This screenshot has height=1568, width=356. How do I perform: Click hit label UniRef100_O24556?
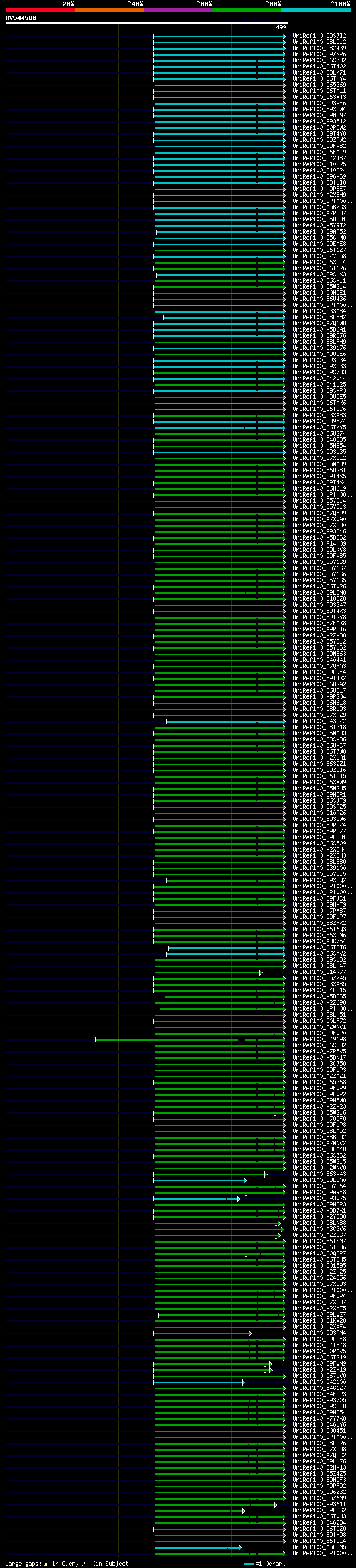(x=319, y=1278)
